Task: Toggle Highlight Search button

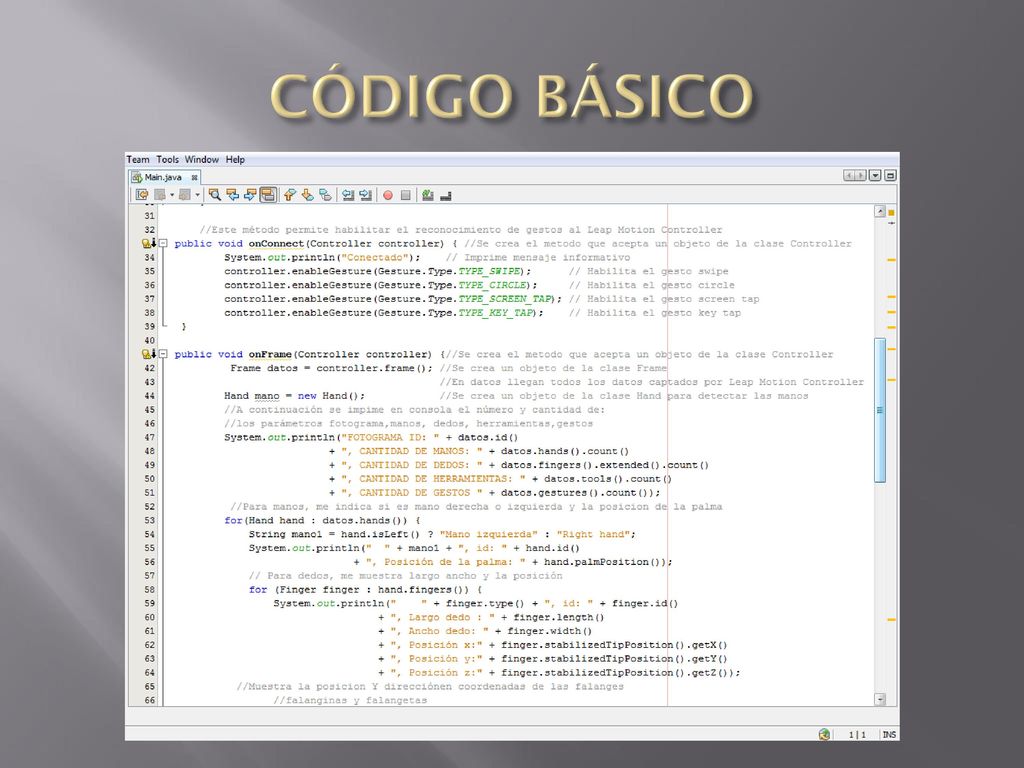Action: (x=268, y=195)
